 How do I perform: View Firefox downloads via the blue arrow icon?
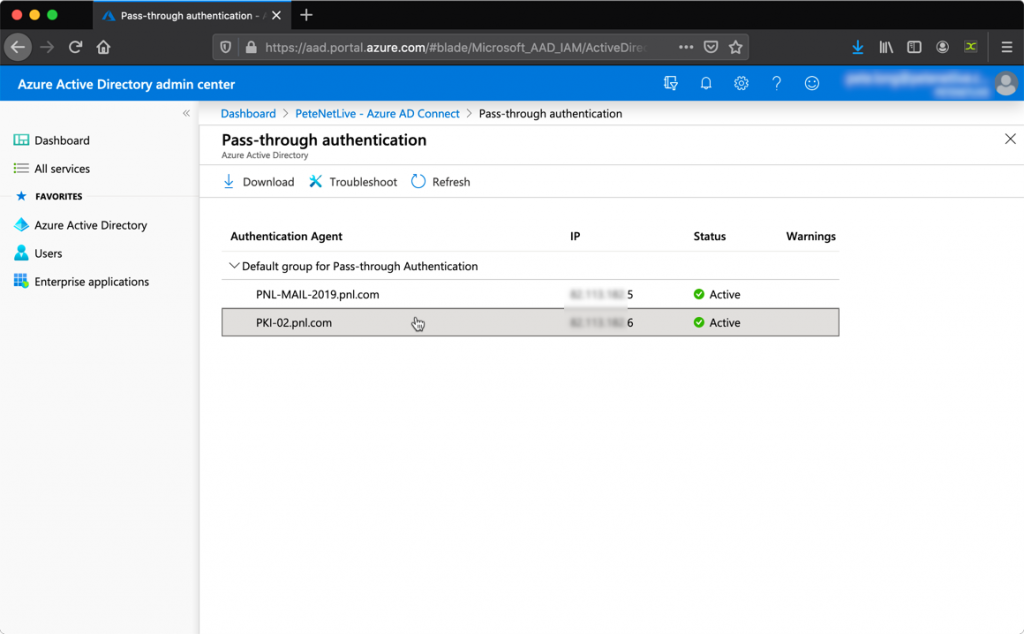click(857, 47)
